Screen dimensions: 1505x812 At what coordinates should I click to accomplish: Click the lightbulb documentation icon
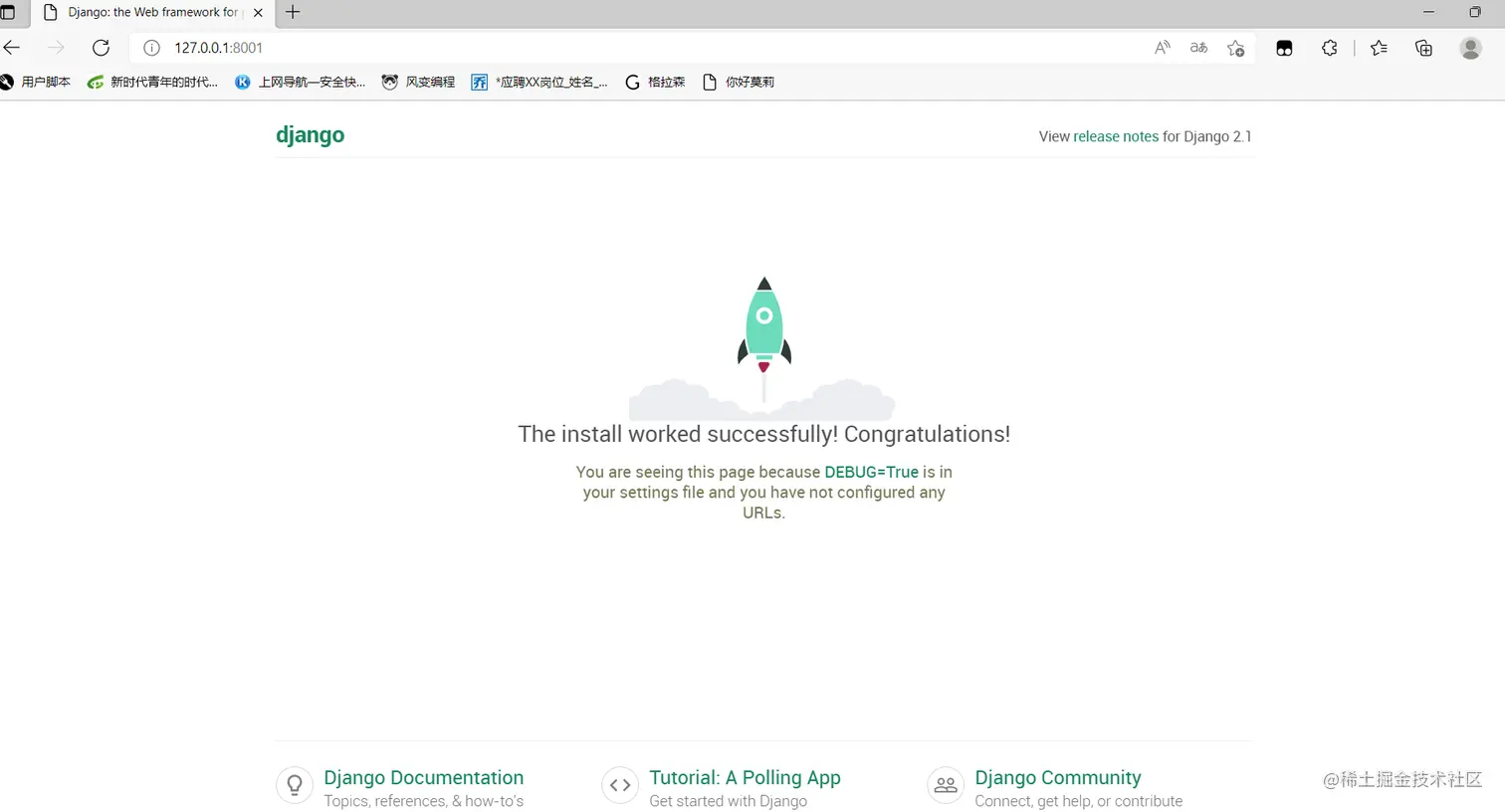tap(295, 785)
